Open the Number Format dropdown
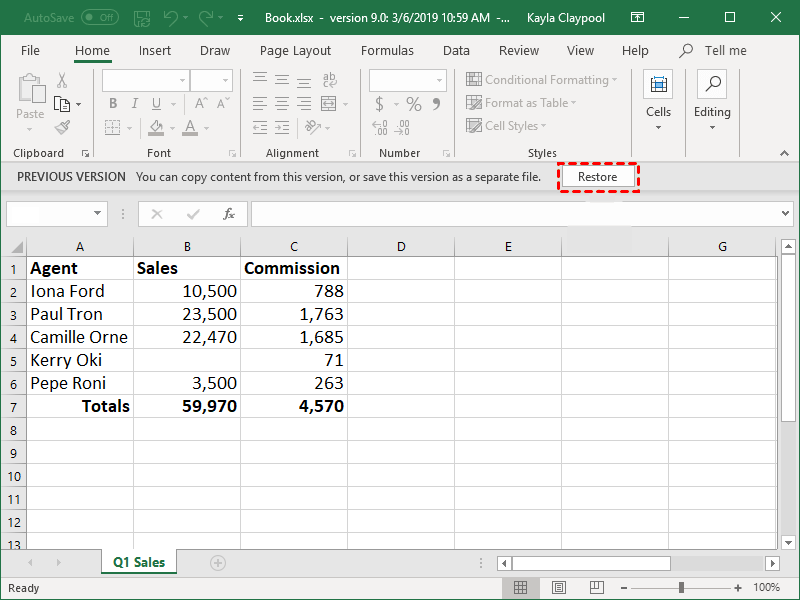This screenshot has height=600, width=800. [x=439, y=81]
